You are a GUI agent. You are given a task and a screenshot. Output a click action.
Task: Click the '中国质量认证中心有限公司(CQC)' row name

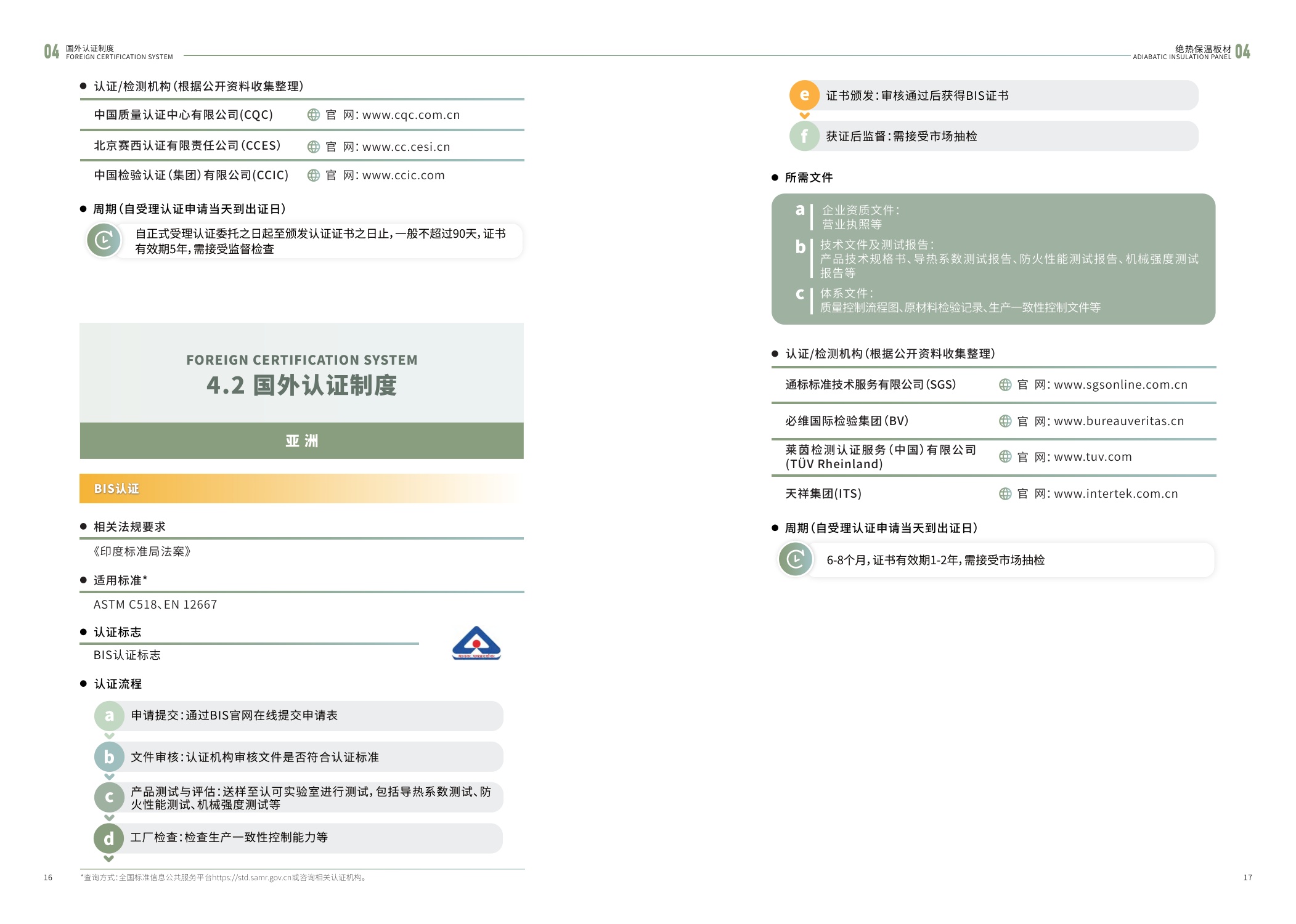[183, 115]
